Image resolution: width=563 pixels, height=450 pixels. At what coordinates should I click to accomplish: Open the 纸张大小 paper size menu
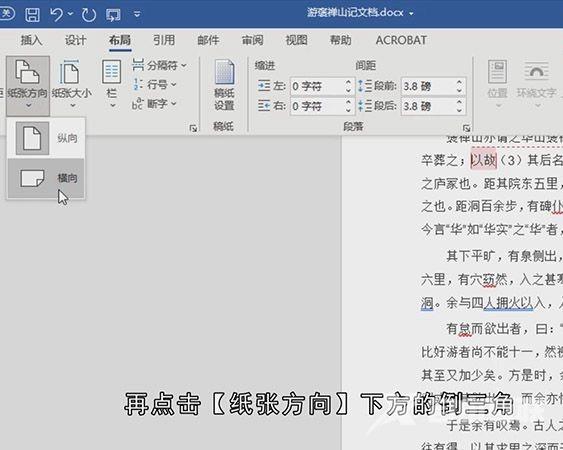point(72,85)
